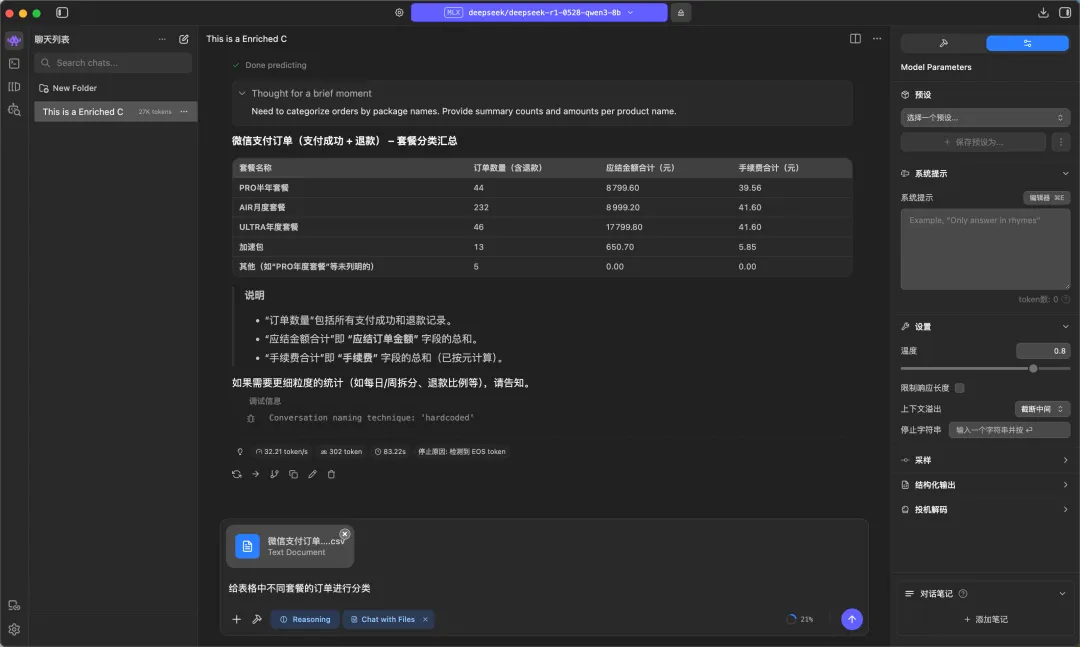
Task: Click the temperature value field 0.8
Action: click(x=1043, y=351)
